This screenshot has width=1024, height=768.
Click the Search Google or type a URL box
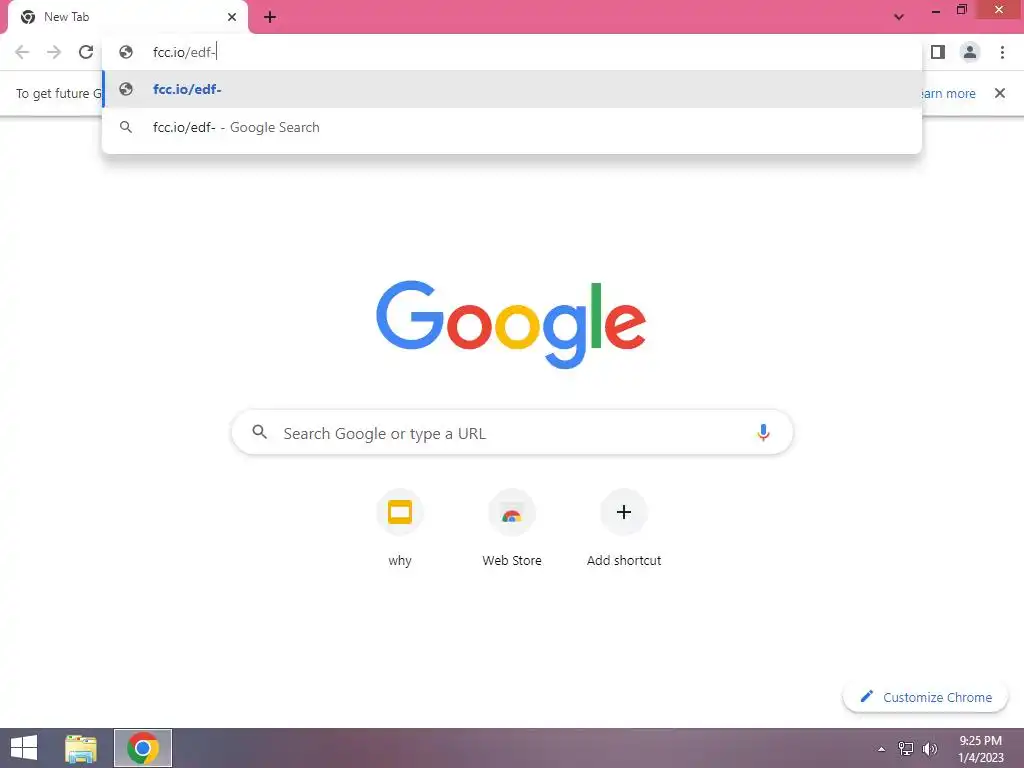(512, 432)
